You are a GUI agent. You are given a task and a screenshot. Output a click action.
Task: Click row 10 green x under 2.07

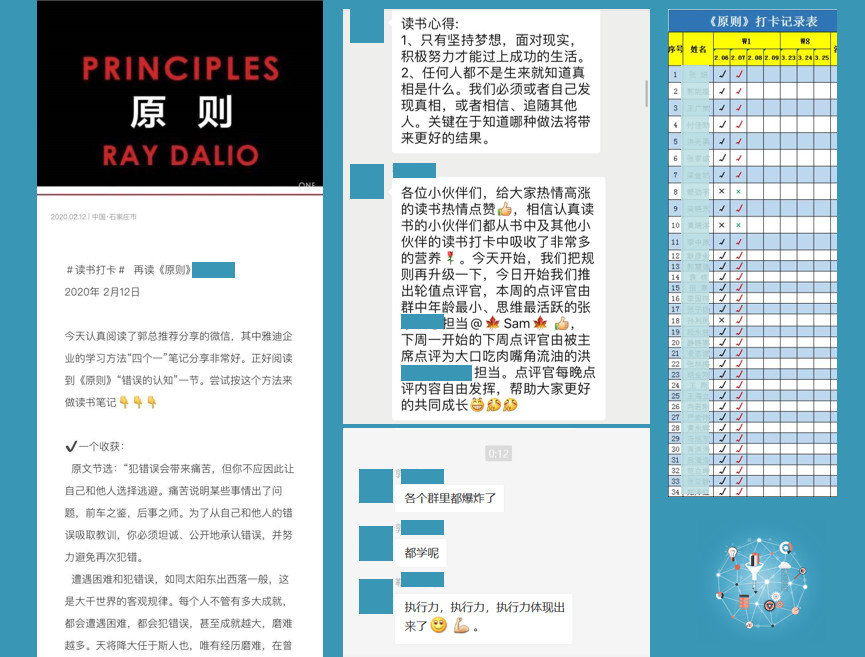[739, 225]
